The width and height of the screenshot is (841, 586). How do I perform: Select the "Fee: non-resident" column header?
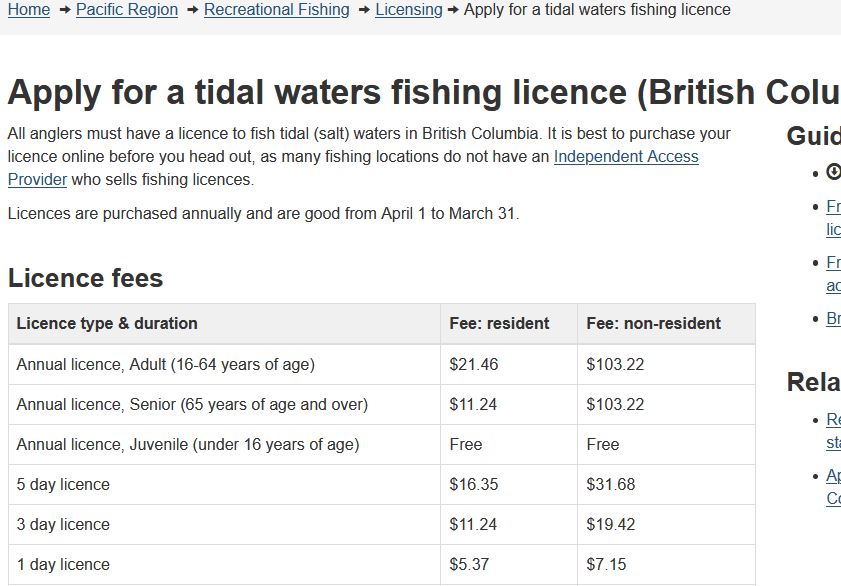pos(666,324)
